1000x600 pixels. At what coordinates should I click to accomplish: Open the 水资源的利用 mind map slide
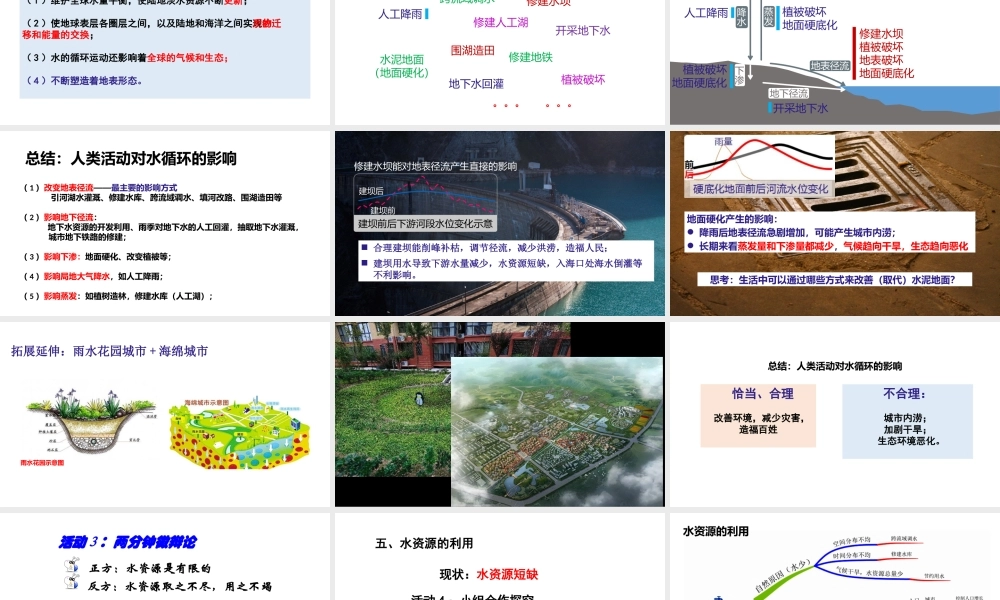(x=835, y=557)
